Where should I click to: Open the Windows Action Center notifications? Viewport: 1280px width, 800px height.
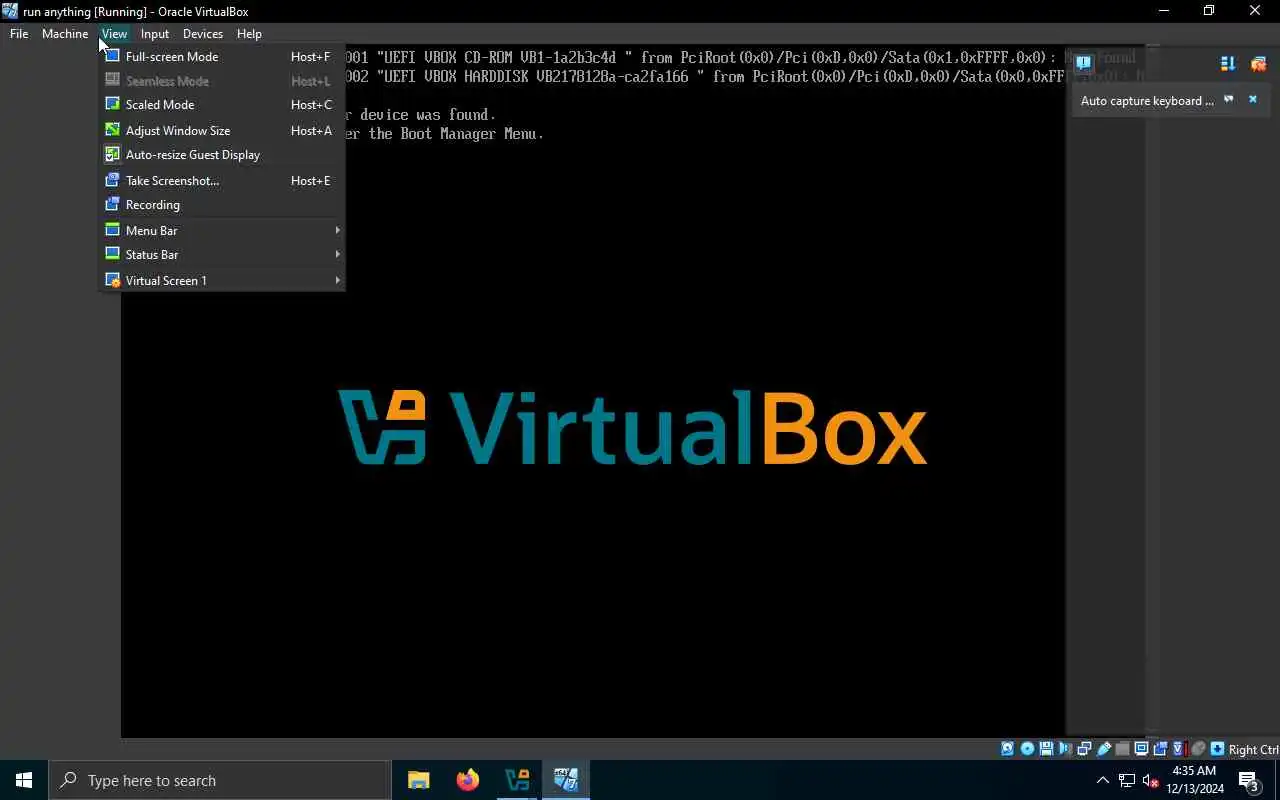click(x=1249, y=780)
